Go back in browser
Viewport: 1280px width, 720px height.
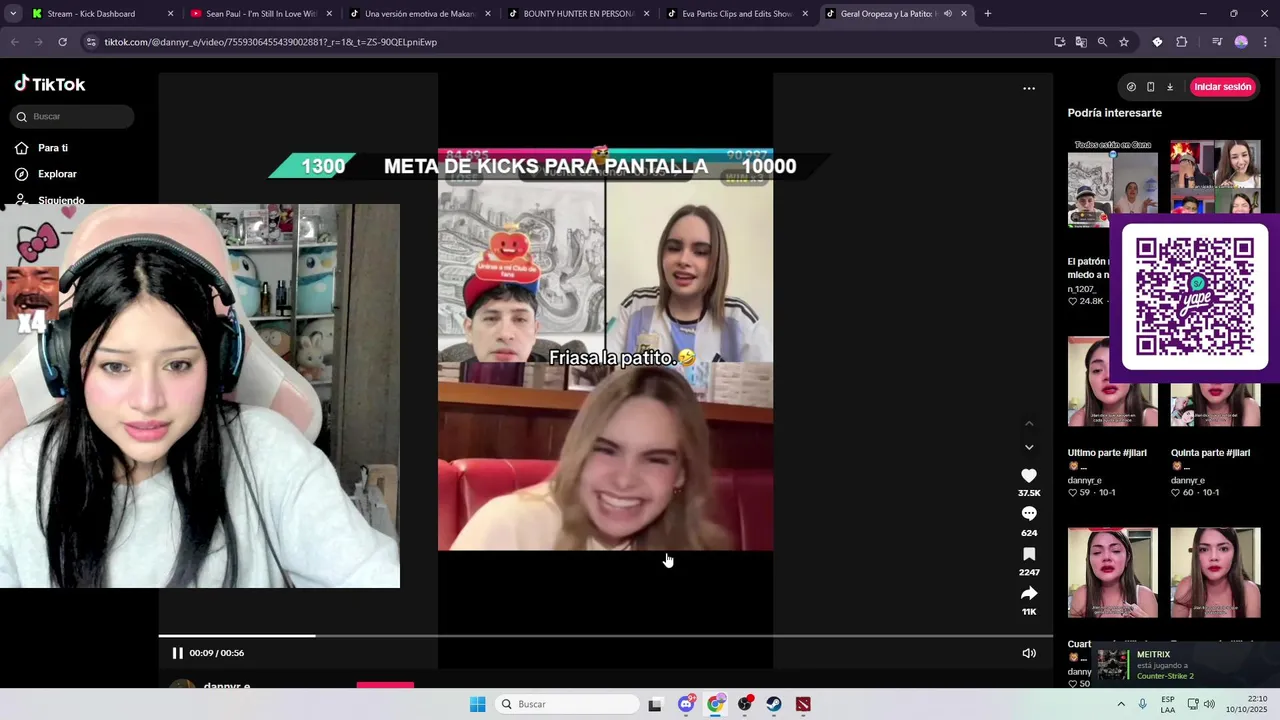[15, 42]
